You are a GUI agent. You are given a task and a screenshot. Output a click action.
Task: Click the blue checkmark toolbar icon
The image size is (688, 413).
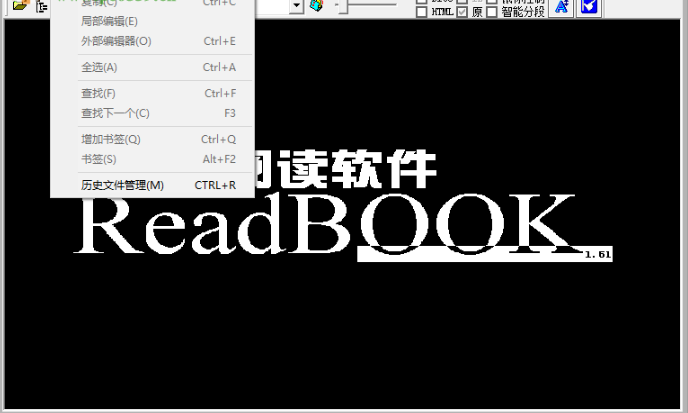(x=590, y=7)
